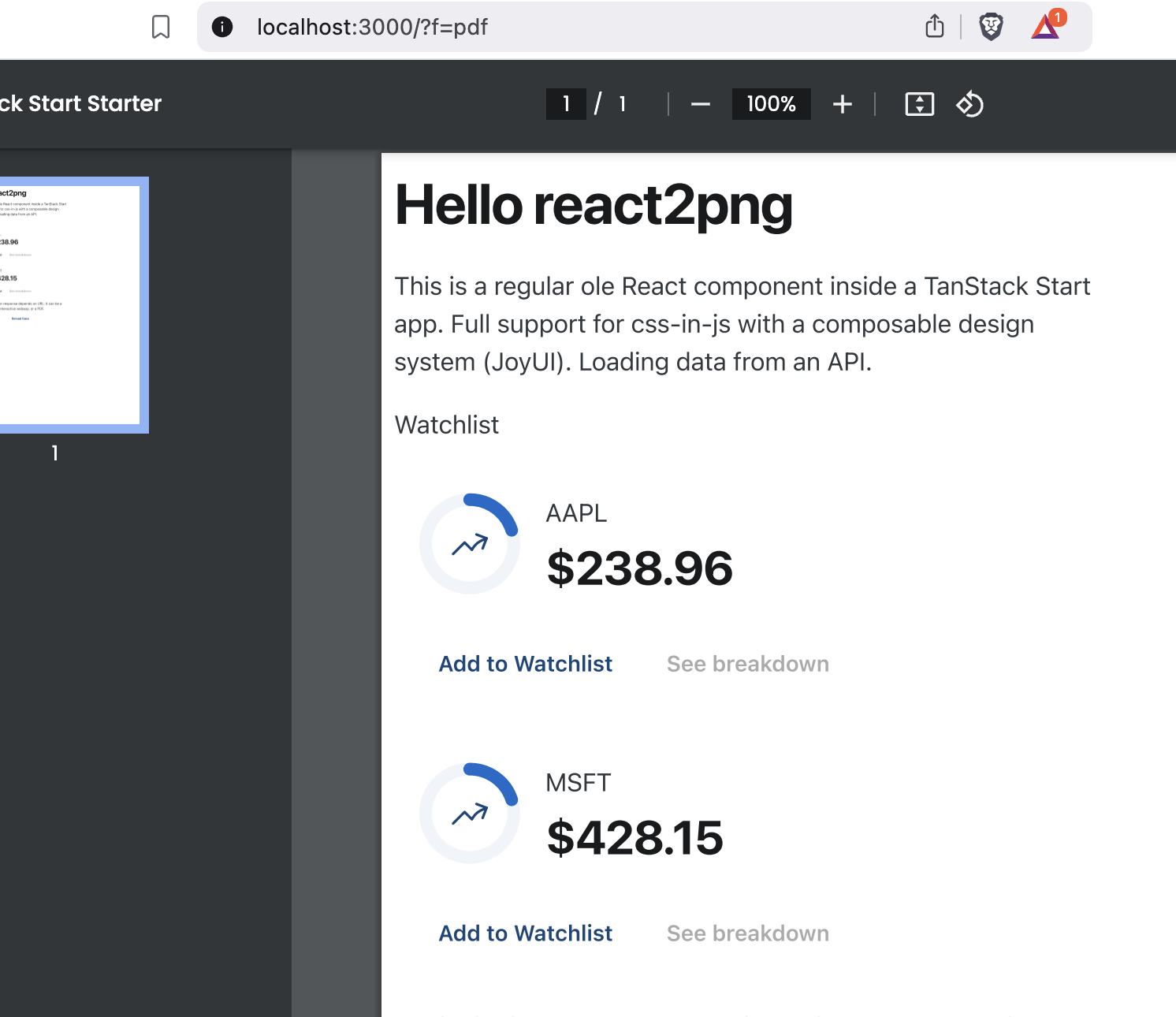
Task: Click the 100% zoom level field
Action: (772, 104)
